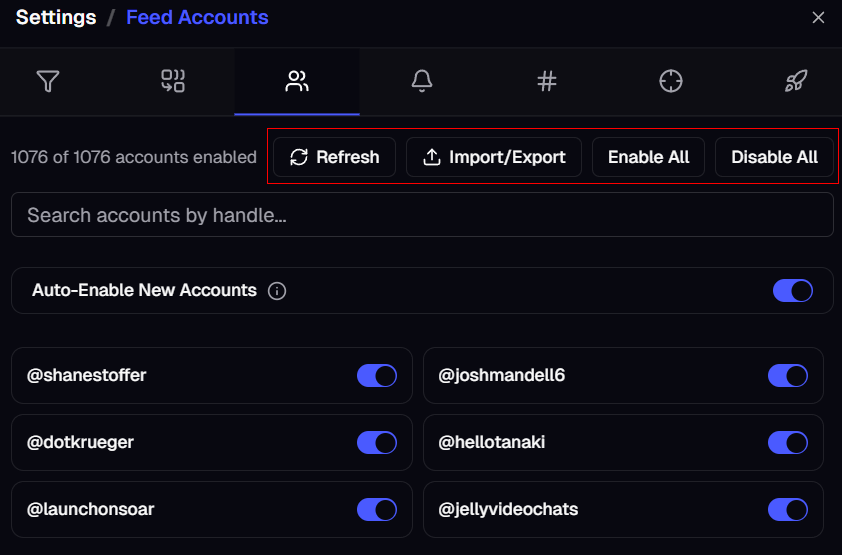Switch off @hellotanaki feed account
This screenshot has height=555, width=842.
(x=787, y=443)
